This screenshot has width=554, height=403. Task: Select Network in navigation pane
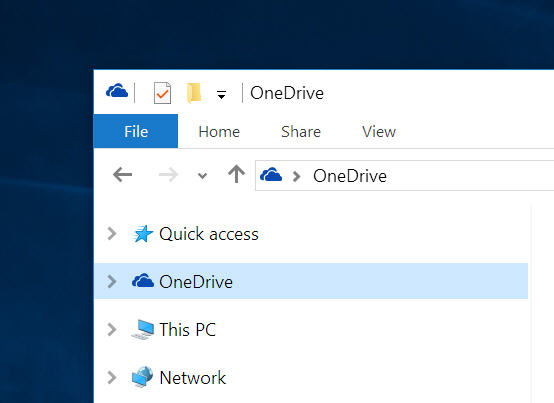[x=193, y=378]
